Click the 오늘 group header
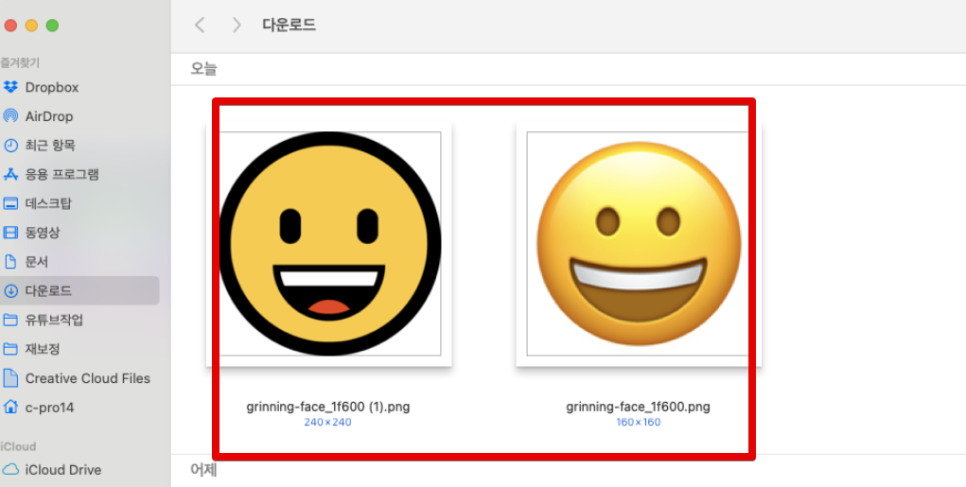The image size is (966, 487). click(204, 69)
